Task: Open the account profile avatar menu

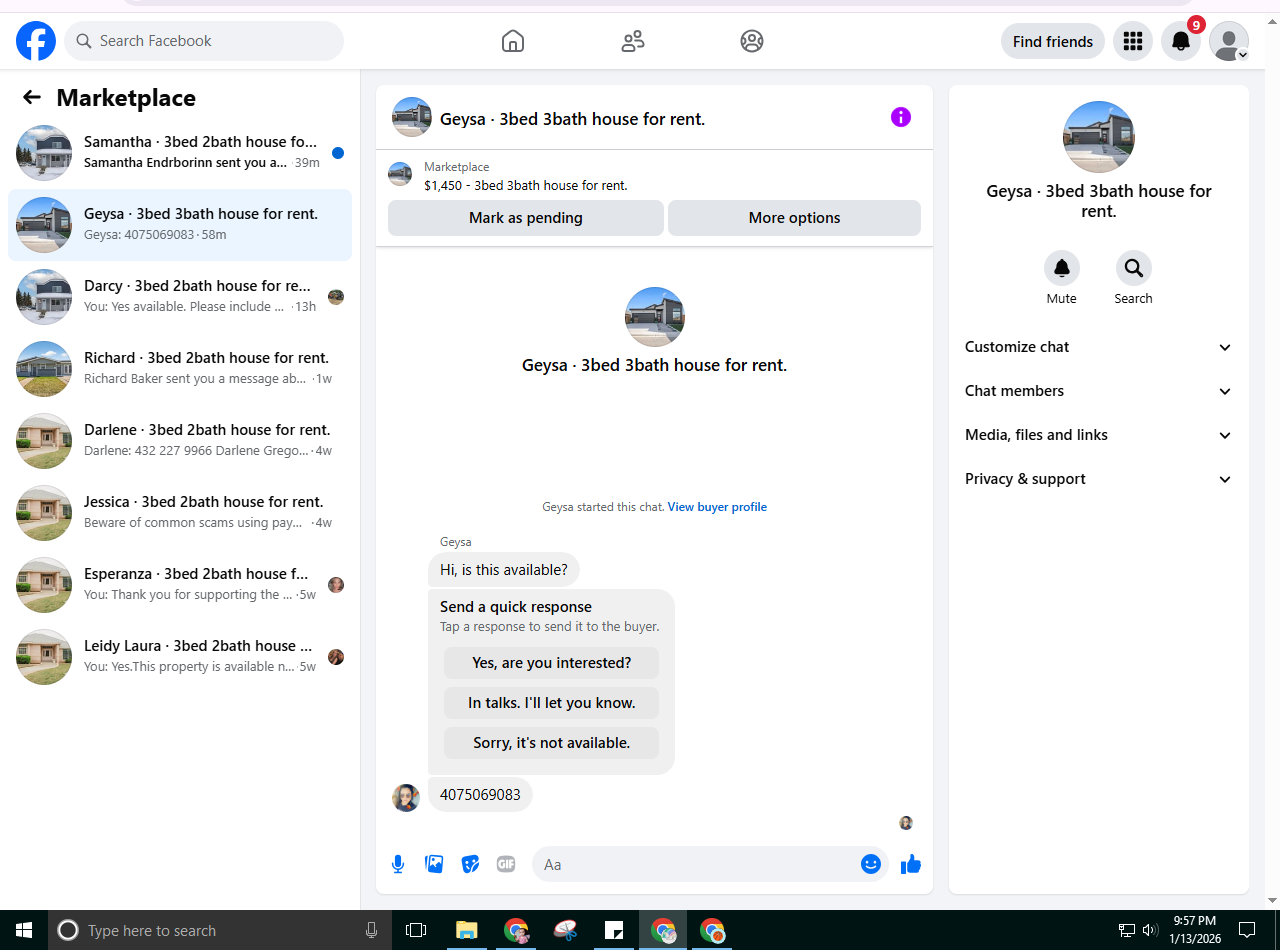Action: tap(1229, 41)
